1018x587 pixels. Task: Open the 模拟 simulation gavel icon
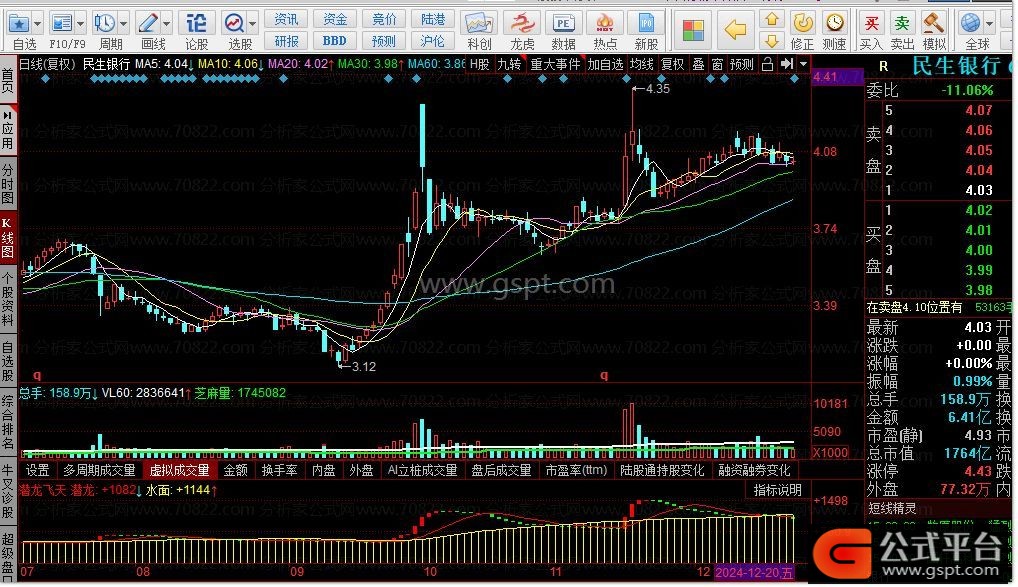[x=934, y=24]
